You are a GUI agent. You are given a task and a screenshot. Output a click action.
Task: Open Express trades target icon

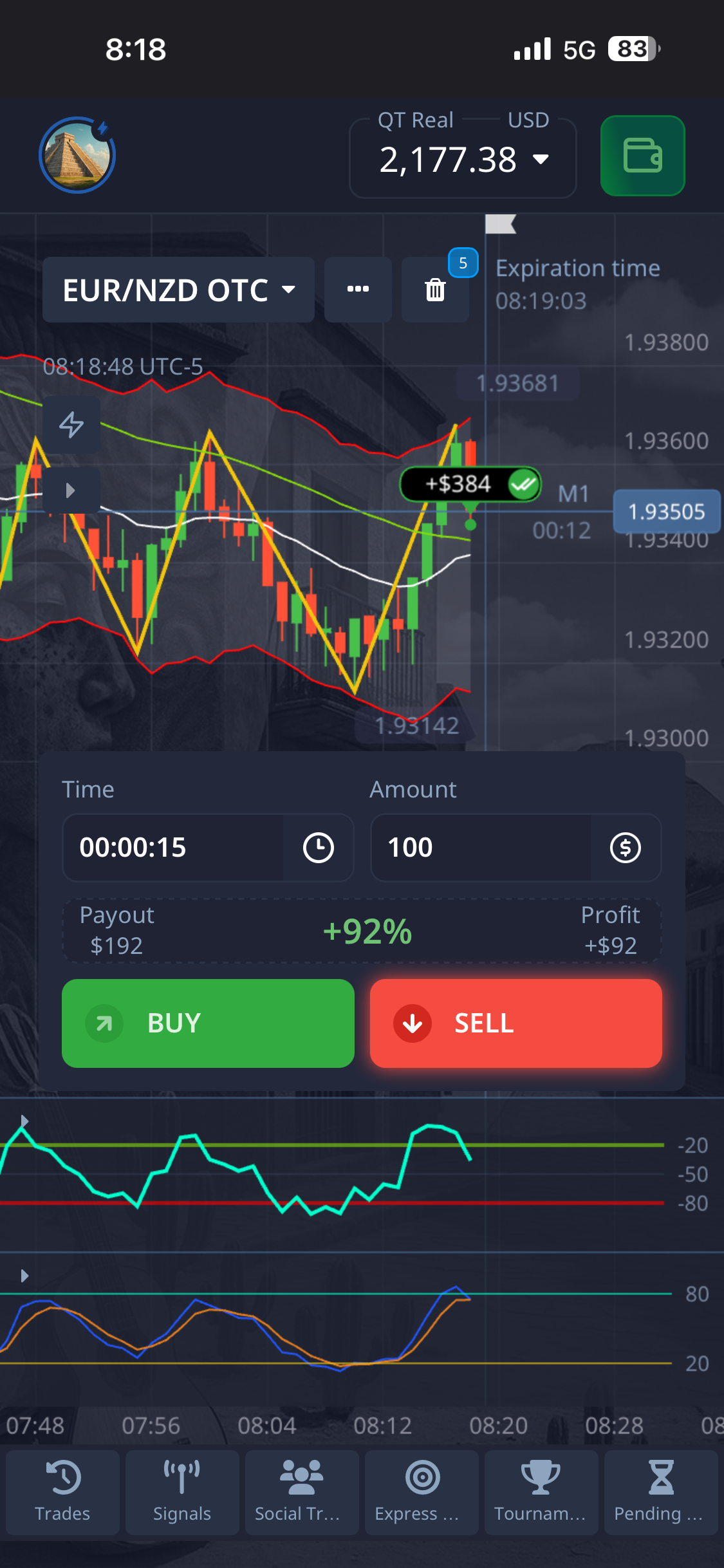click(422, 1492)
